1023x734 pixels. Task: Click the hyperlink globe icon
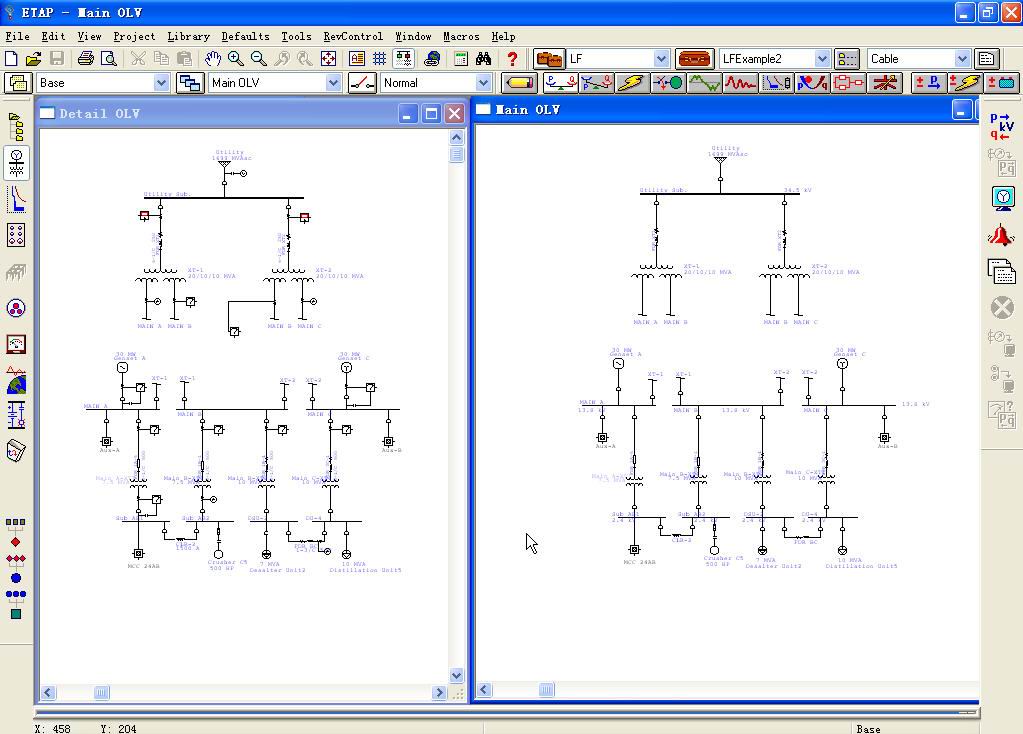(431, 59)
